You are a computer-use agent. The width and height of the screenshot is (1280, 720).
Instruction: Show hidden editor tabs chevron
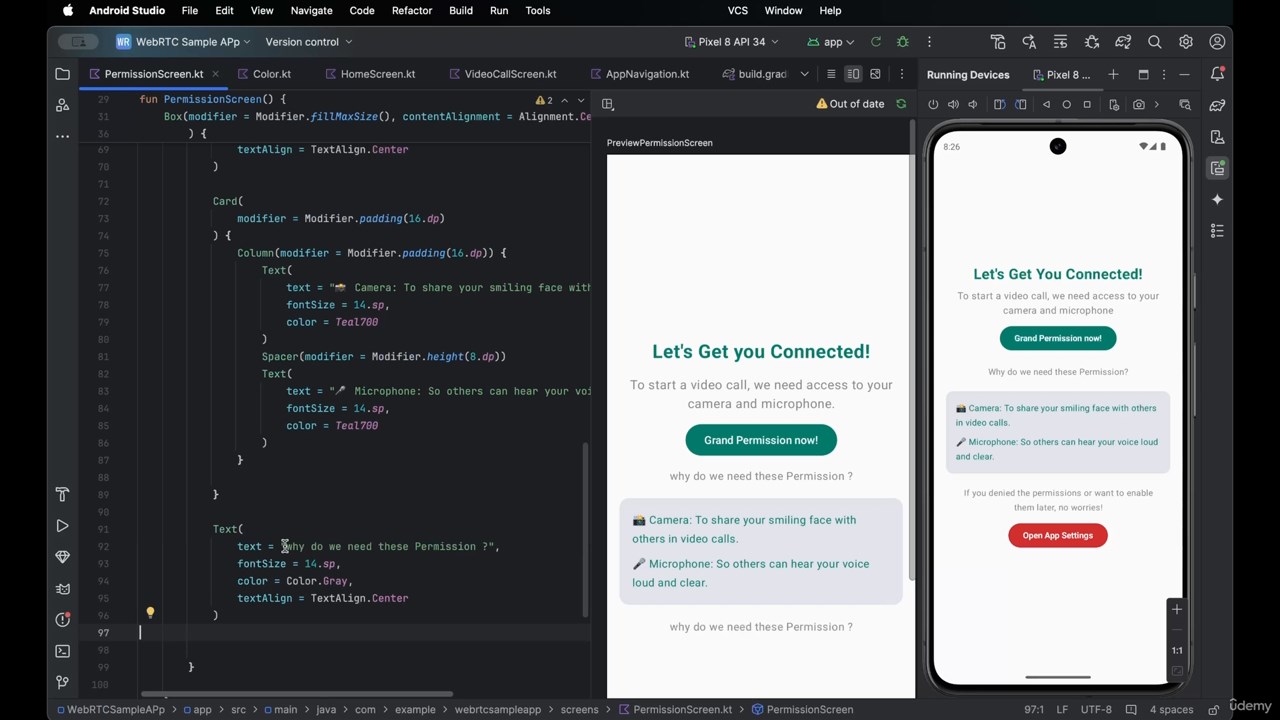804,74
